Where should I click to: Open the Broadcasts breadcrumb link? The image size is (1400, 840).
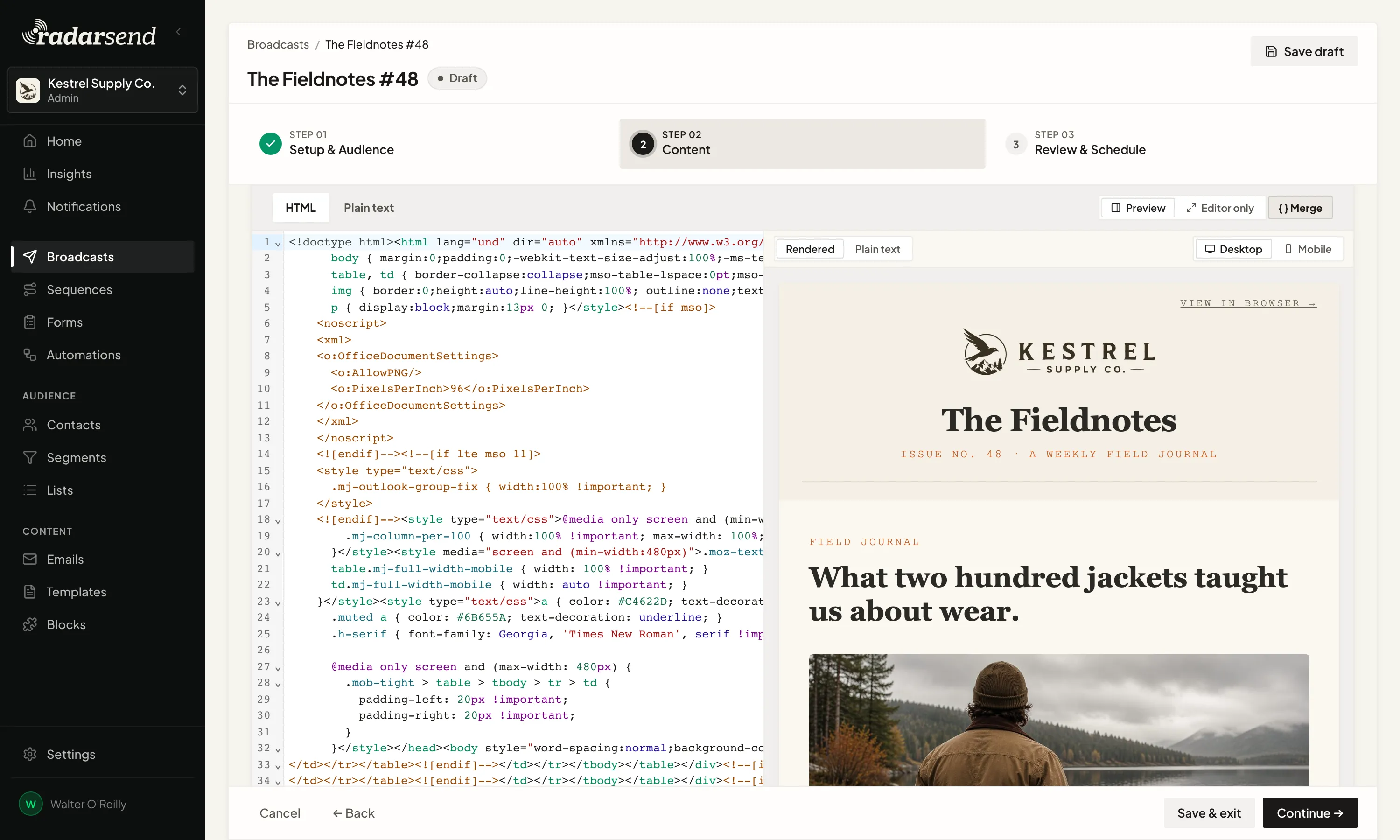click(x=278, y=44)
